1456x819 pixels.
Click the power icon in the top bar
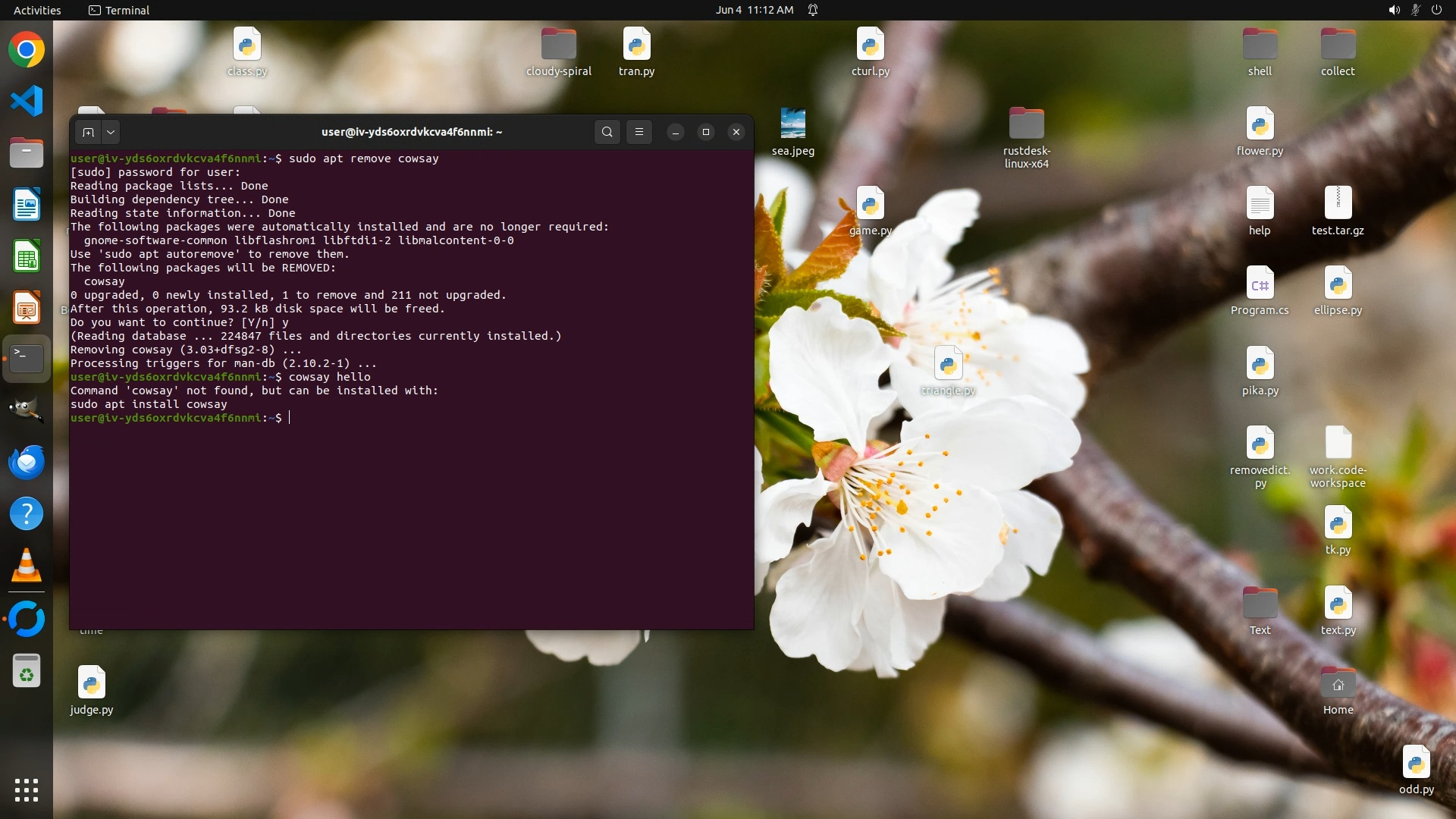pyautogui.click(x=1436, y=10)
